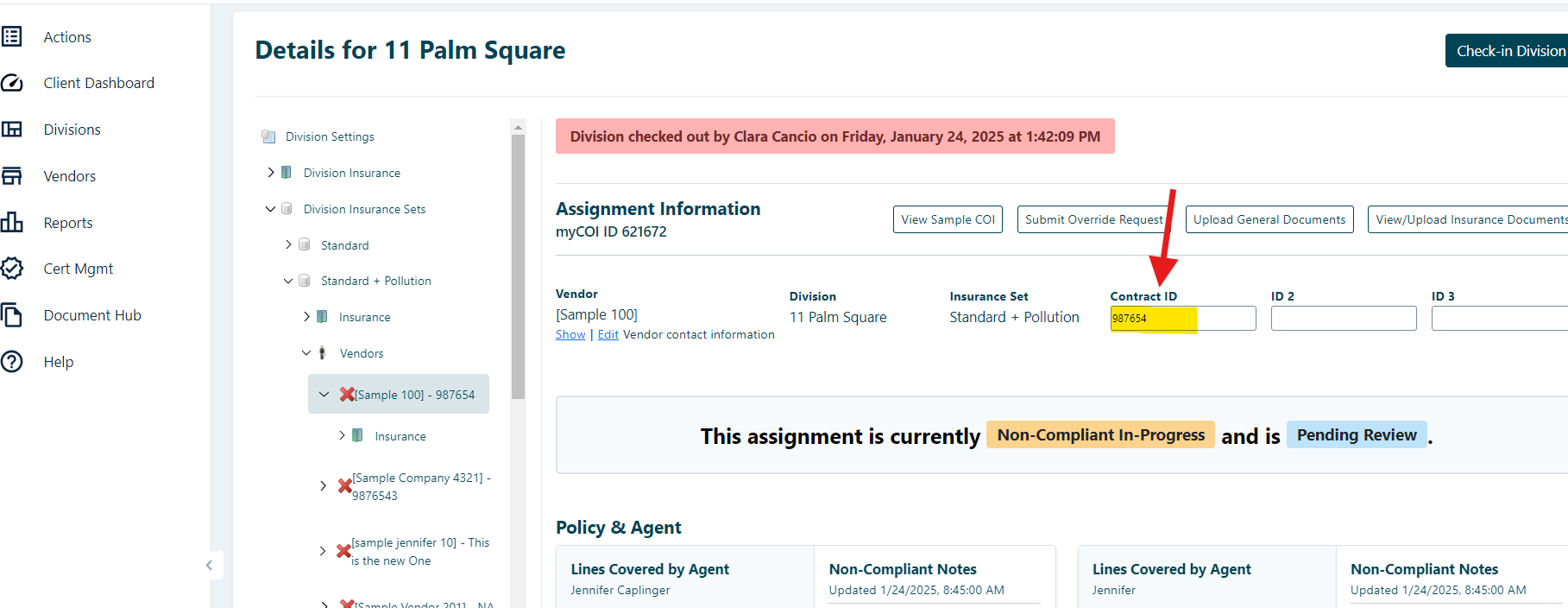
Task: Click the Client Dashboard gauge icon
Action: point(12,83)
